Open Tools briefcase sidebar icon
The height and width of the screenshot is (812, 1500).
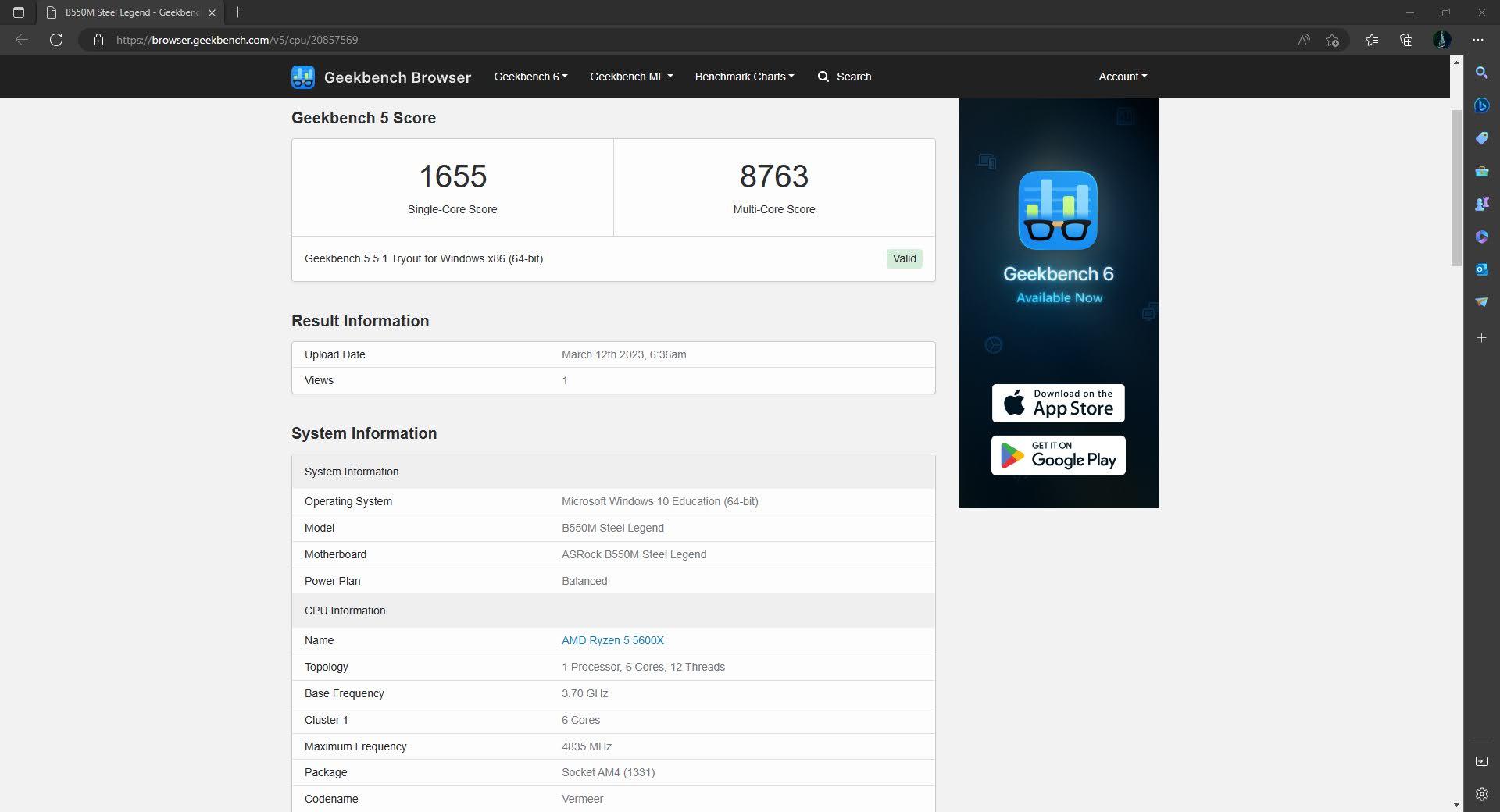(x=1481, y=171)
